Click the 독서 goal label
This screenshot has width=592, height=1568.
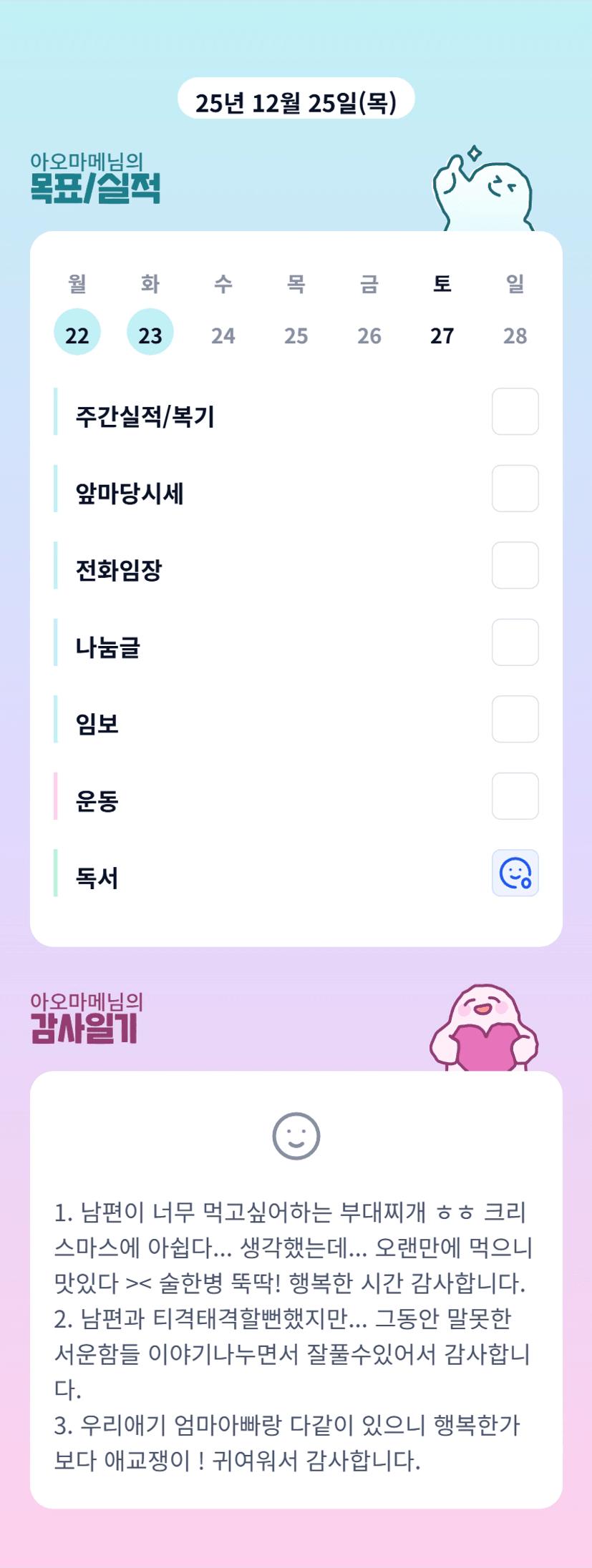pyautogui.click(x=97, y=878)
